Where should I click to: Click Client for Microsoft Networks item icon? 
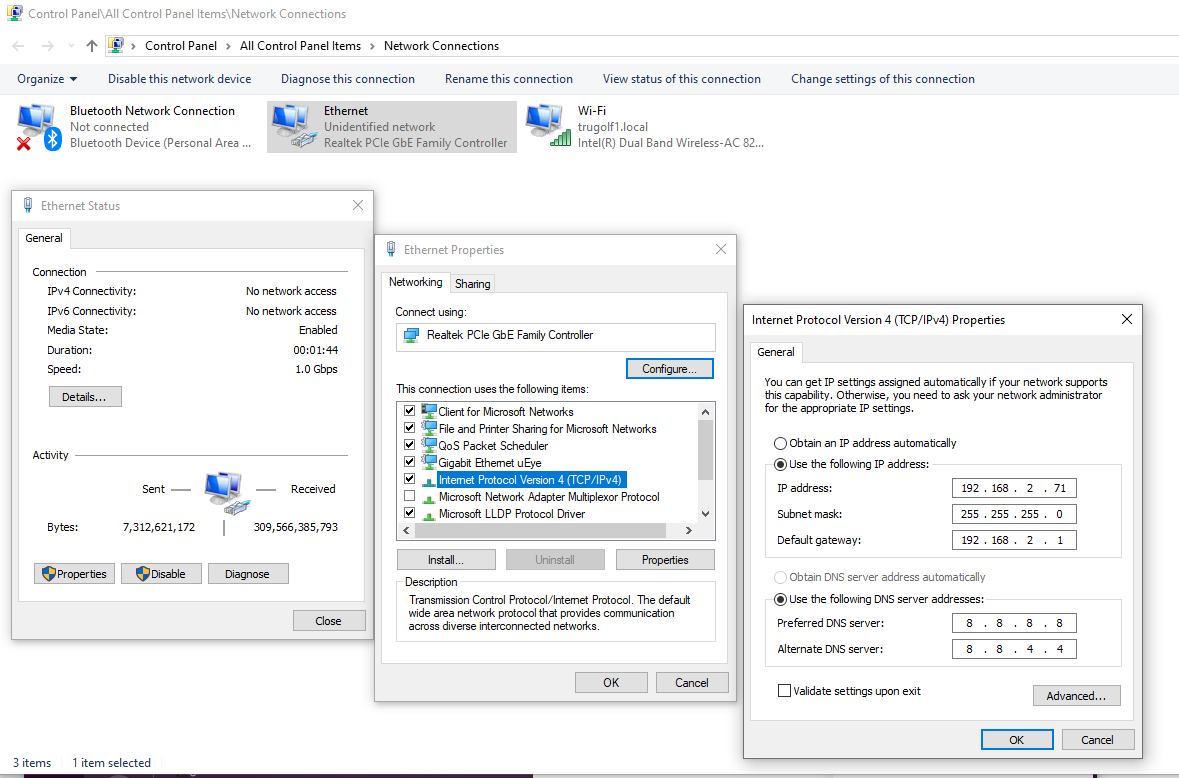click(429, 411)
